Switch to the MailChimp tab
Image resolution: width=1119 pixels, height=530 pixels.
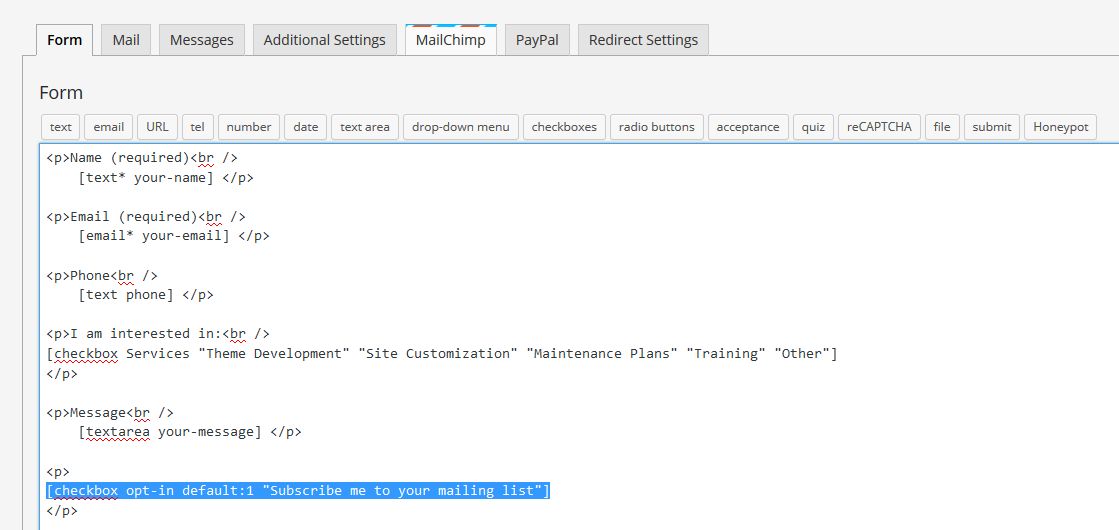[450, 40]
